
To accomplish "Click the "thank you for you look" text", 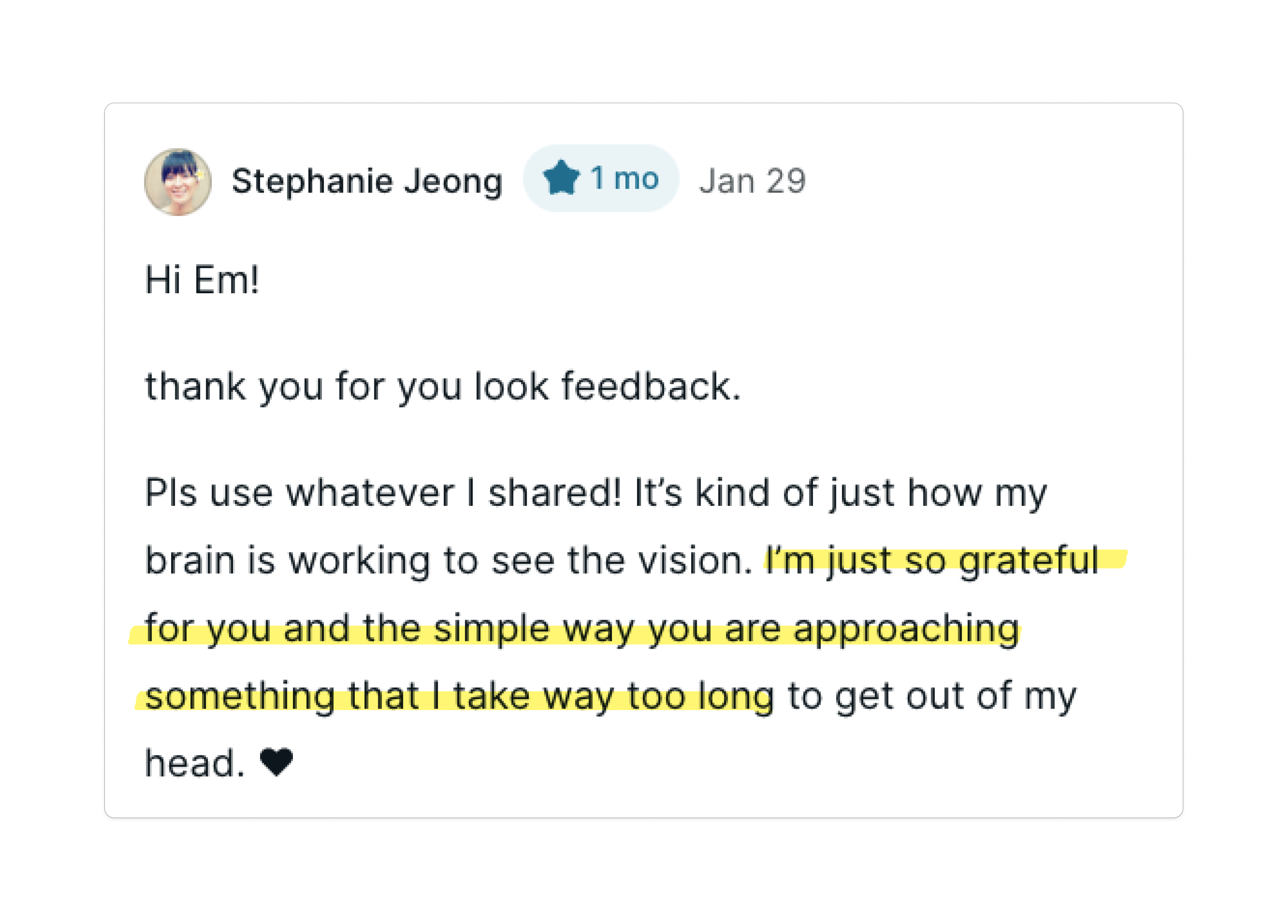I will pos(347,387).
